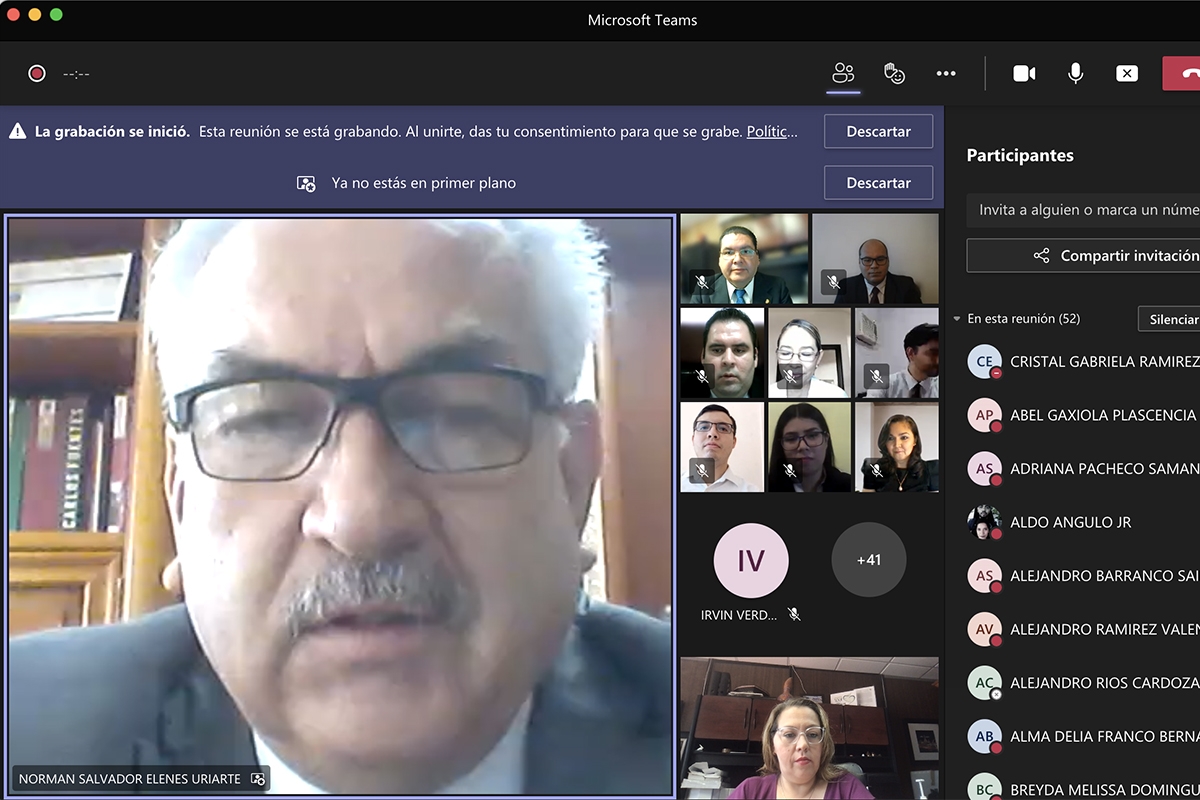Select participant Alma Delia Franco Berna
This screenshot has height=800, width=1200.
pos(1083,736)
